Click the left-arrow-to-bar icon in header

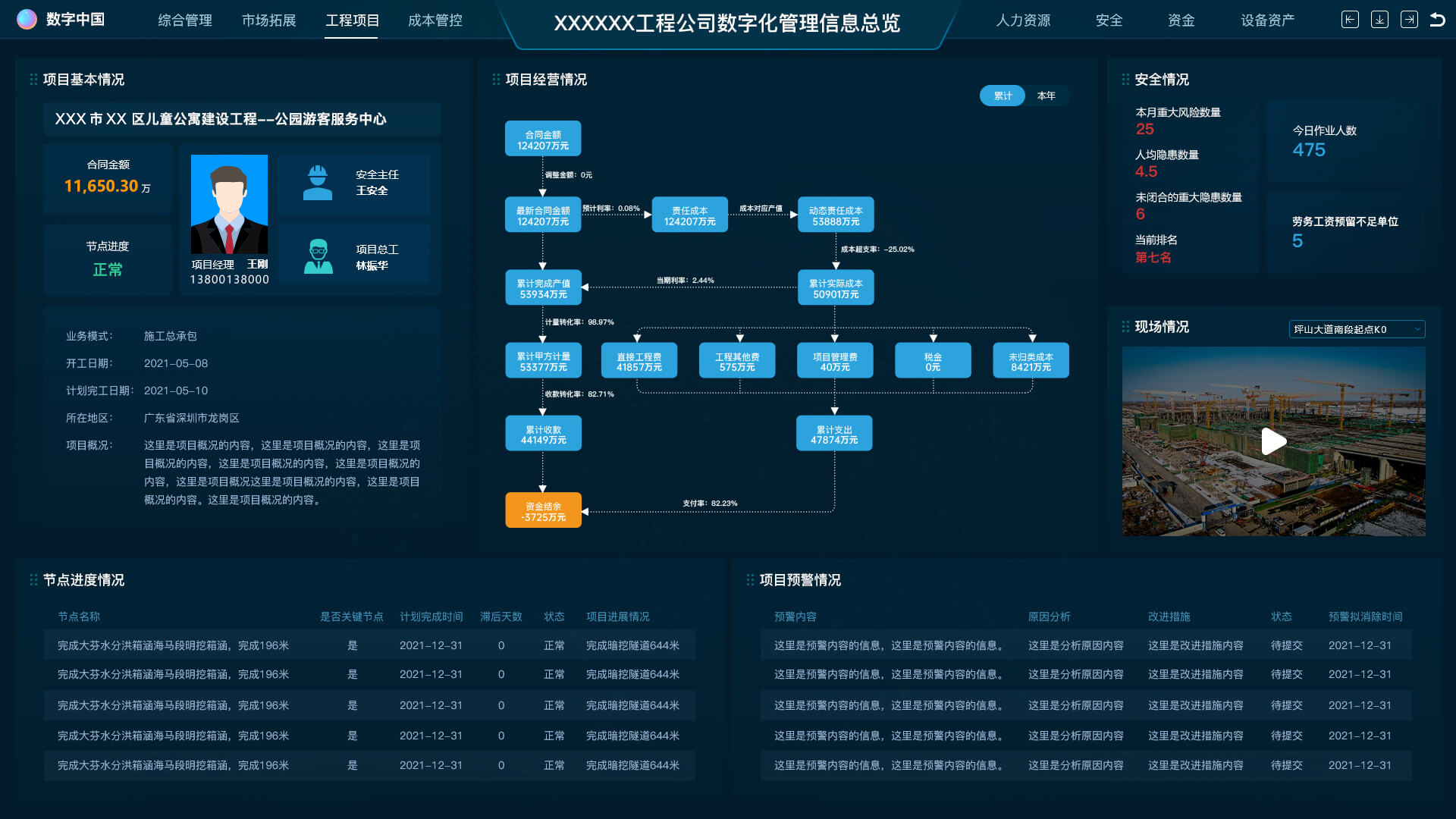pos(1350,20)
